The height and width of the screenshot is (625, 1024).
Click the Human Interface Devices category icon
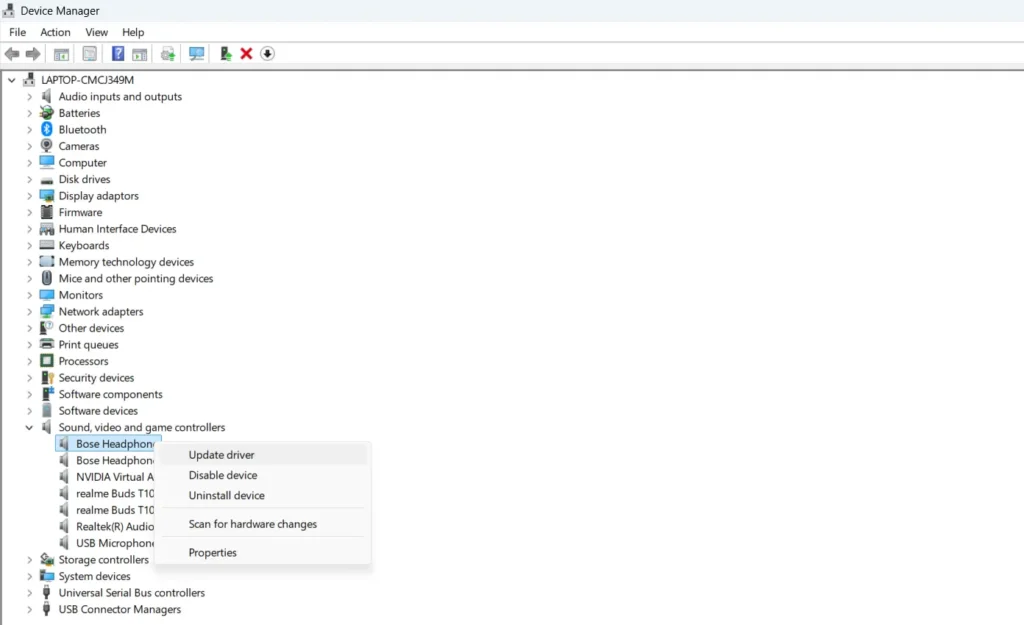tap(46, 229)
